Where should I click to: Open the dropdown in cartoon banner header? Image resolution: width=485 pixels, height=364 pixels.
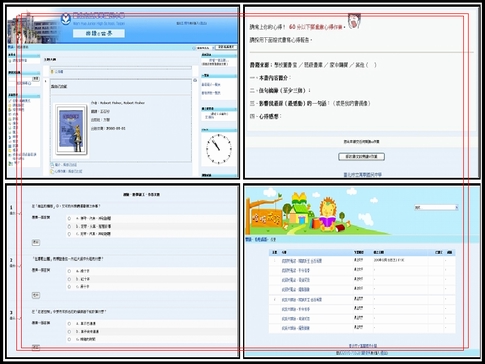[436, 207]
